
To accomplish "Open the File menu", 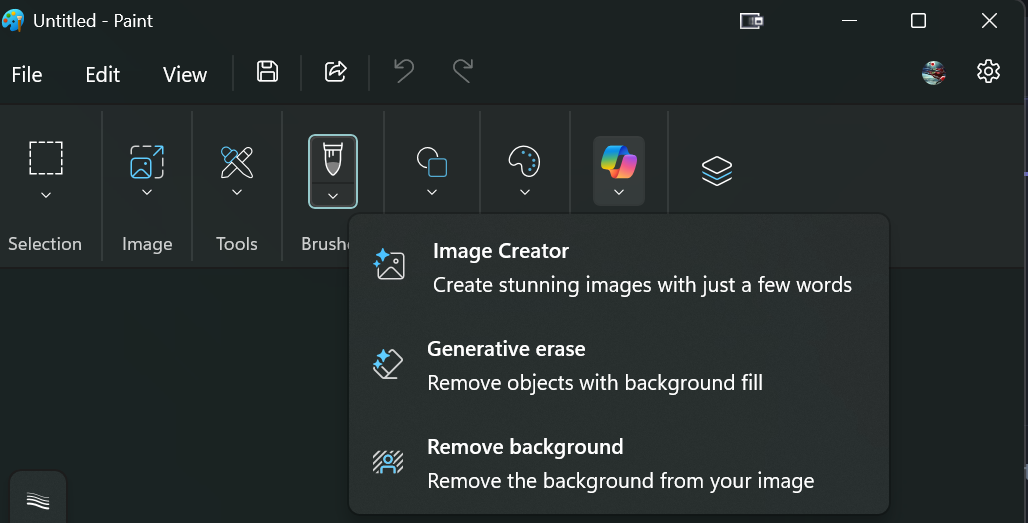I will pyautogui.click(x=27, y=75).
